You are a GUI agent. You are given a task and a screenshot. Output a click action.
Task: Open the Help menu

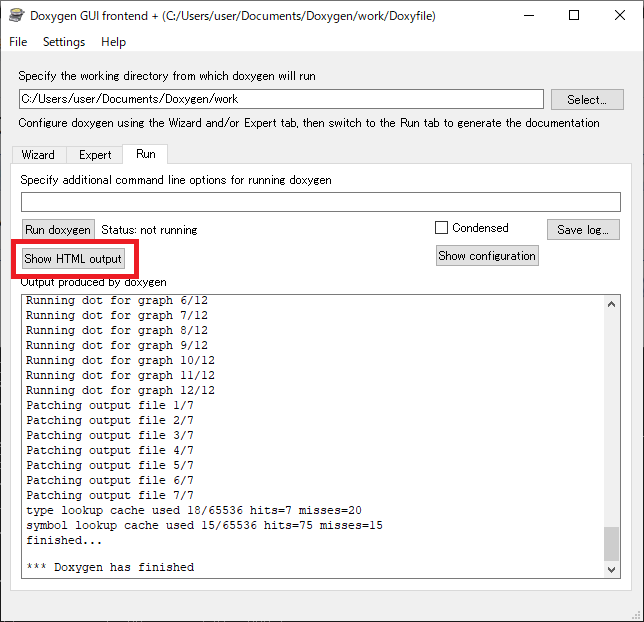coord(114,42)
